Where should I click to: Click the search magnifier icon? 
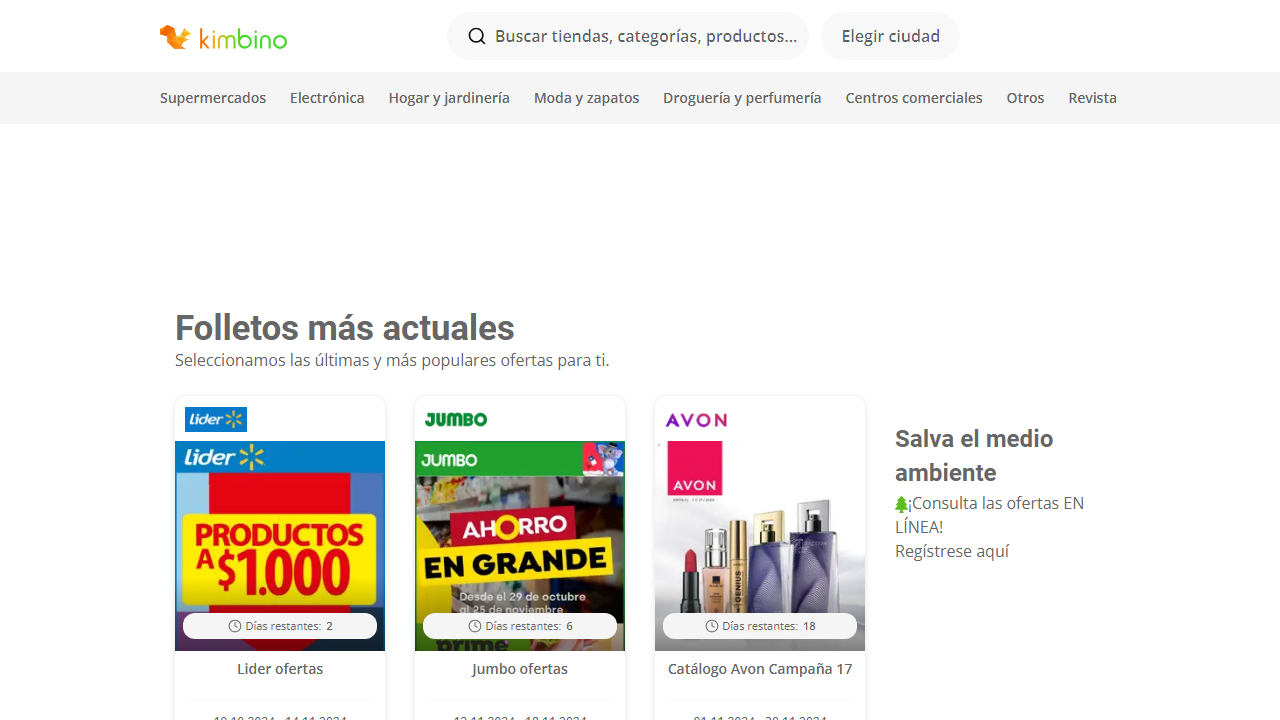477,36
